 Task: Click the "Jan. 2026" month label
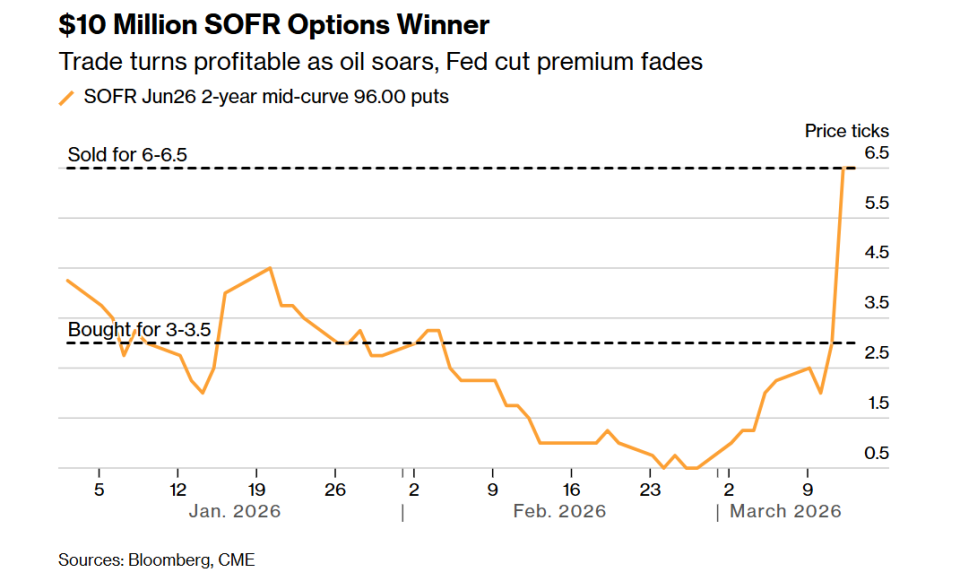[x=235, y=511]
